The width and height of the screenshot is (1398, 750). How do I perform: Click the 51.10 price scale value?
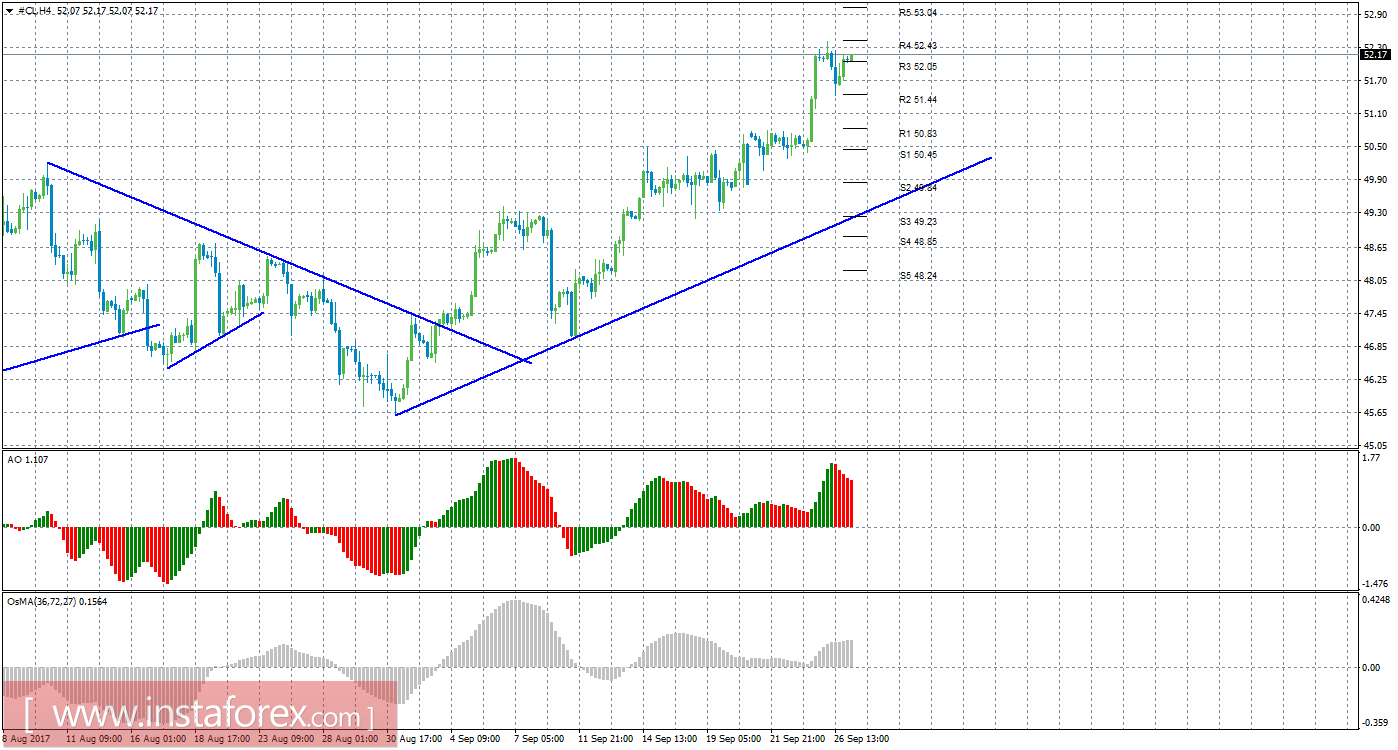point(1375,114)
